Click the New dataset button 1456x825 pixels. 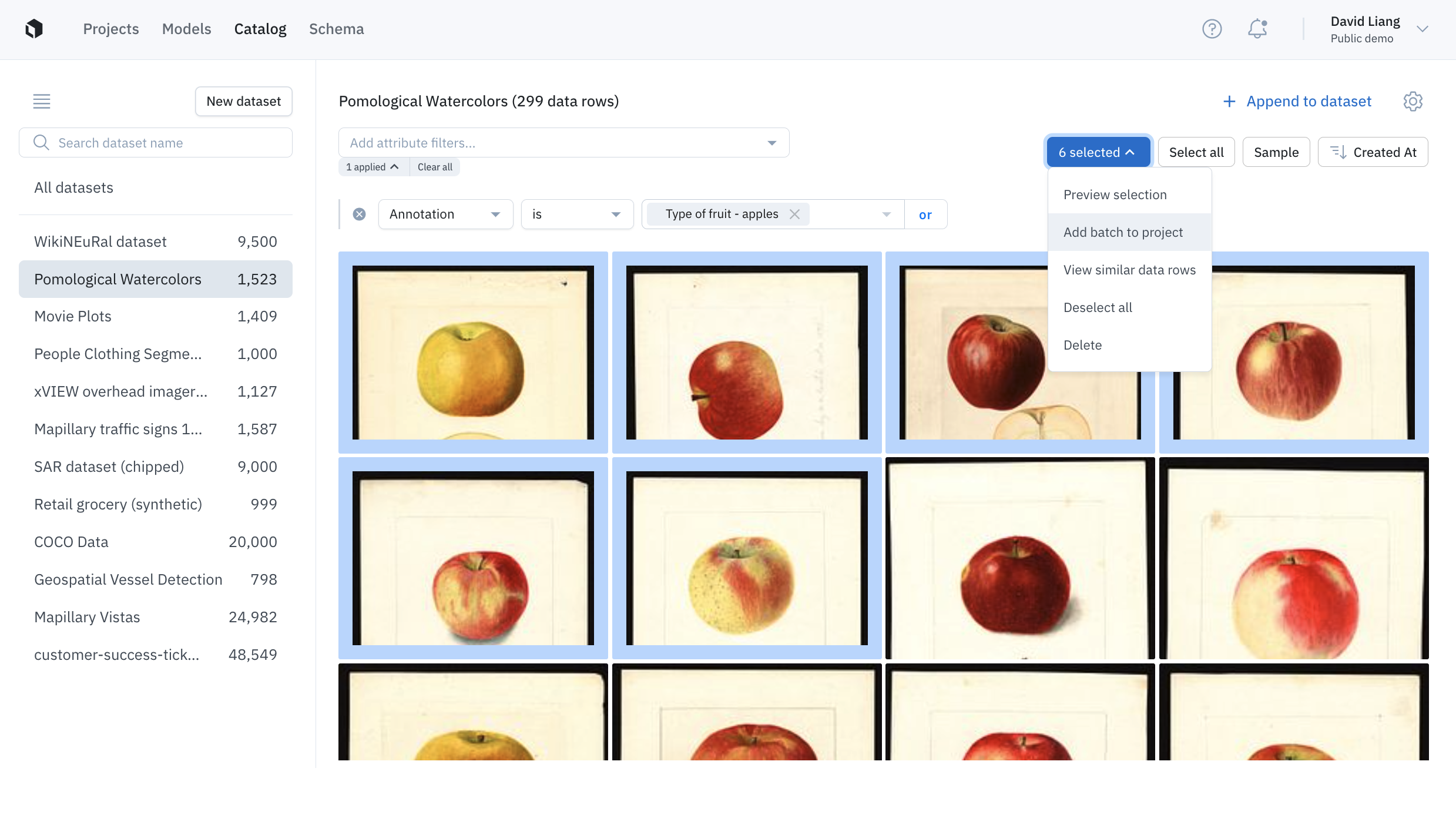click(243, 101)
